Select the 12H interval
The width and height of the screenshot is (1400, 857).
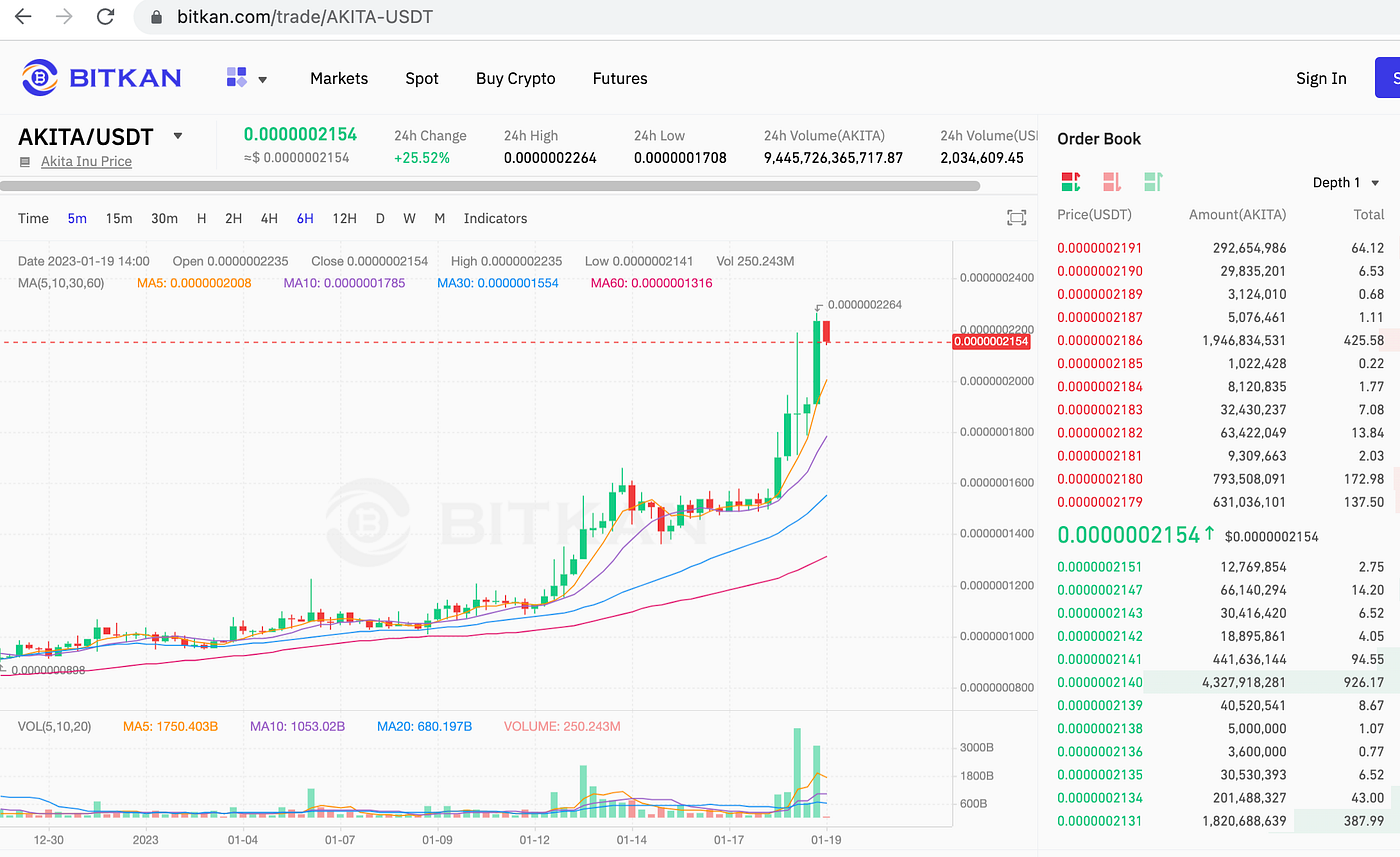click(x=345, y=218)
